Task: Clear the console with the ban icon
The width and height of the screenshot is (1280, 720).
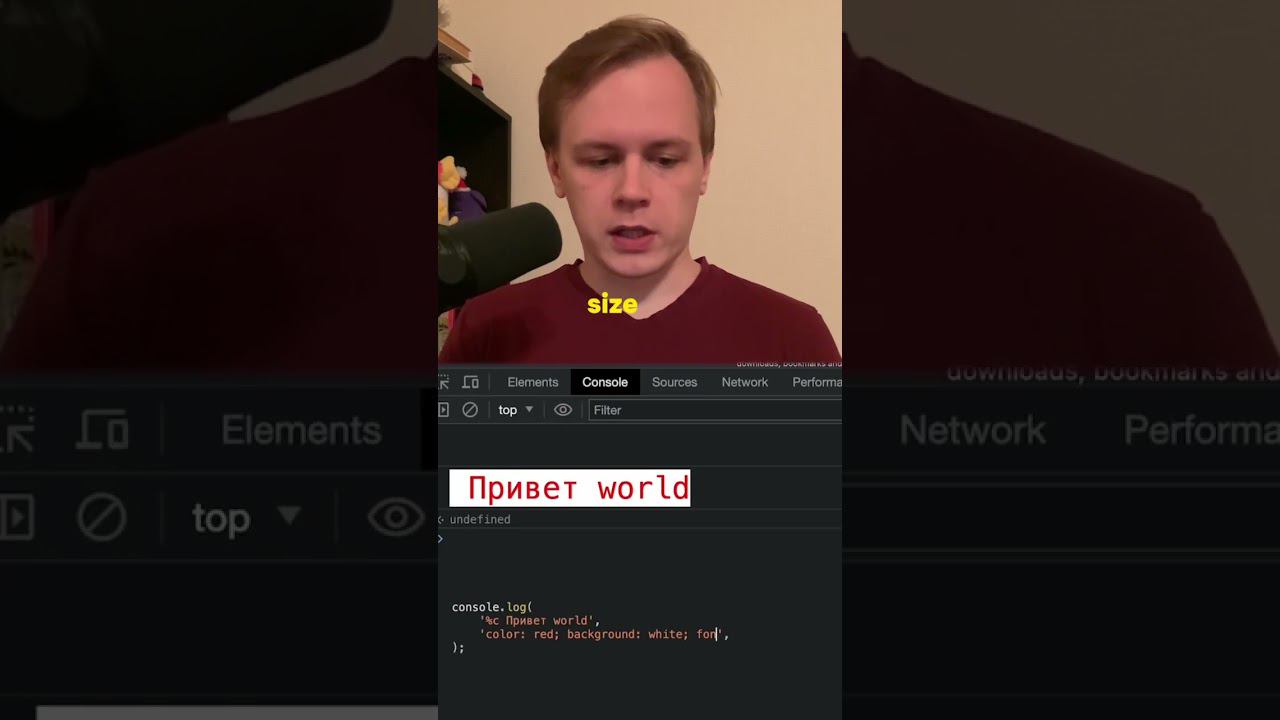Action: click(470, 410)
